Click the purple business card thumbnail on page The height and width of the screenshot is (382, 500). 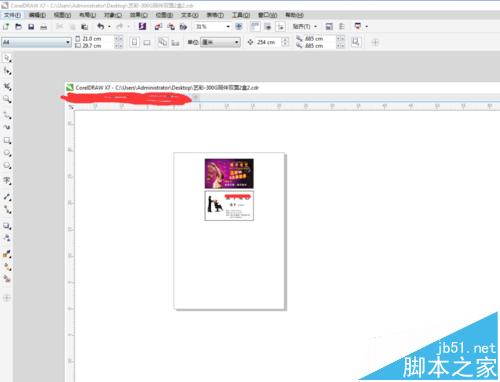coord(229,174)
